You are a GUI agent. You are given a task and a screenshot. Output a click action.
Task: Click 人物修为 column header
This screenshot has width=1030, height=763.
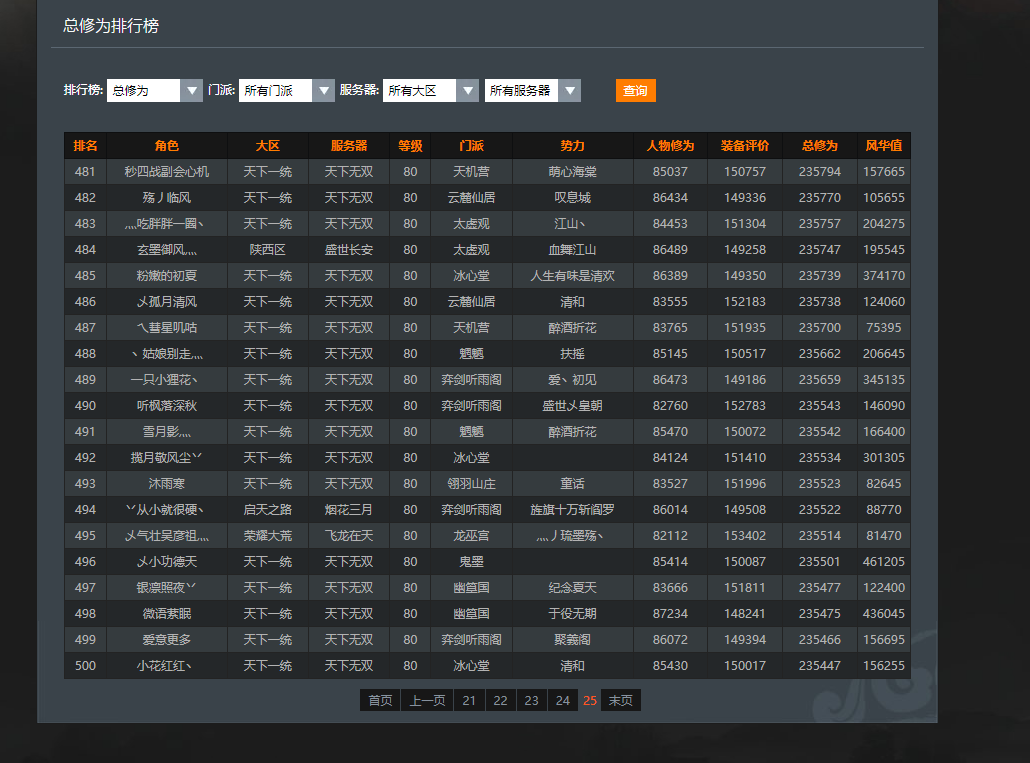[x=670, y=146]
